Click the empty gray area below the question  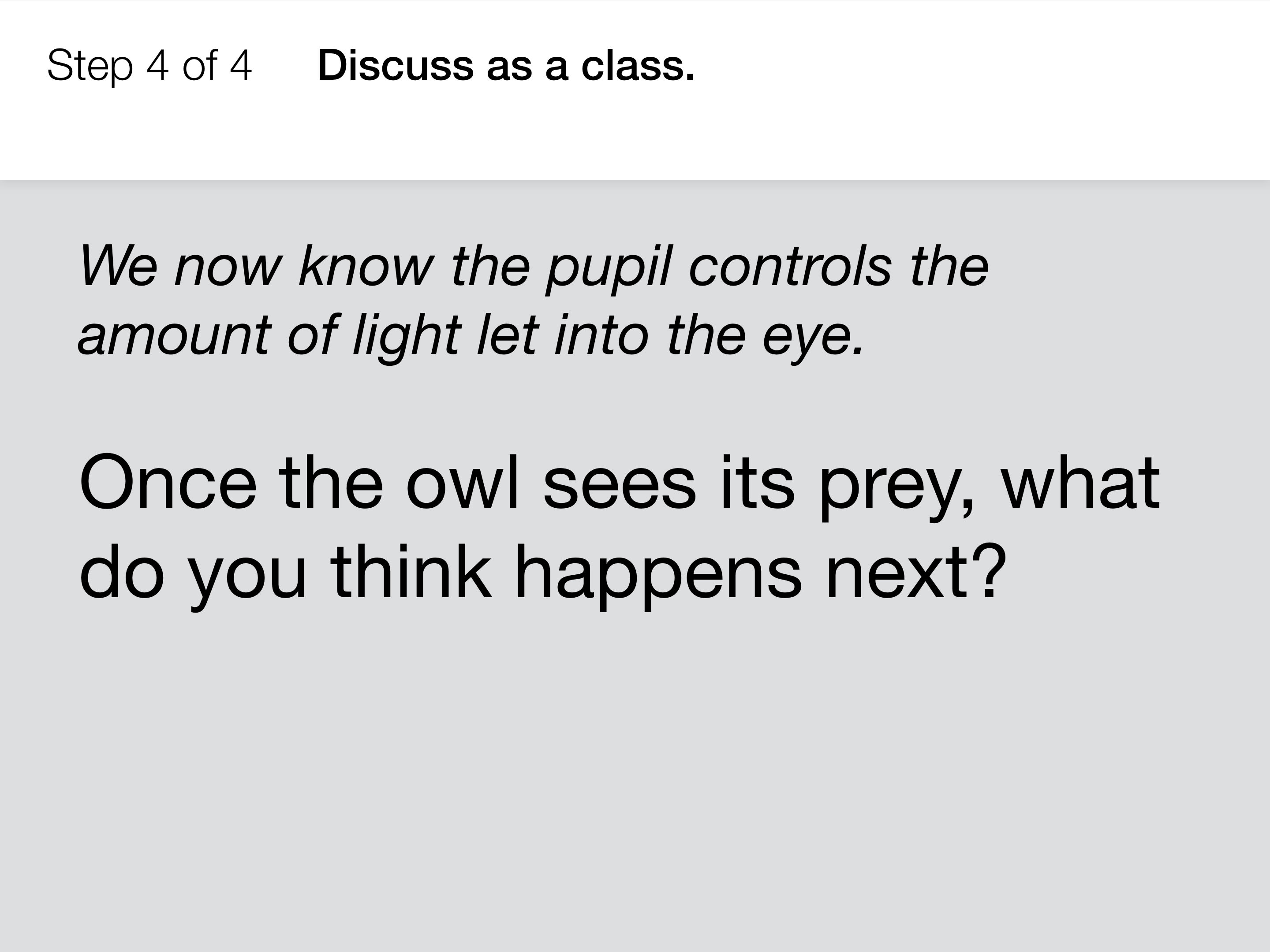pos(635,781)
